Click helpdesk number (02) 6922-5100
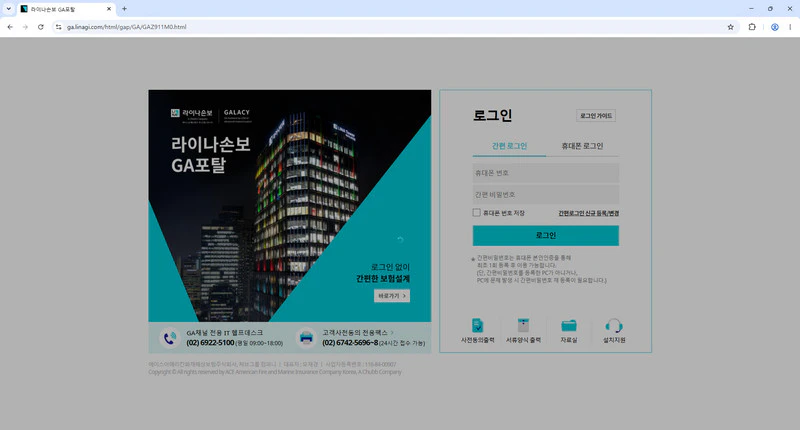Screen dimensions: 800x430 pyautogui.click(x=210, y=343)
